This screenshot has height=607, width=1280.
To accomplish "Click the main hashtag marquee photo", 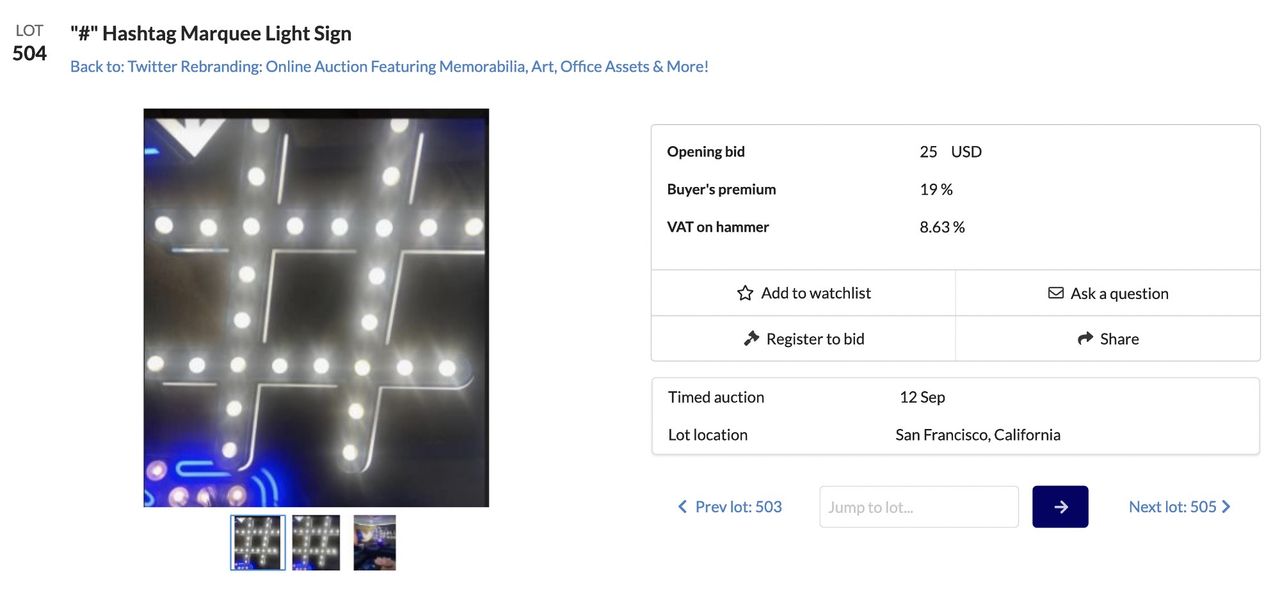I will point(316,307).
